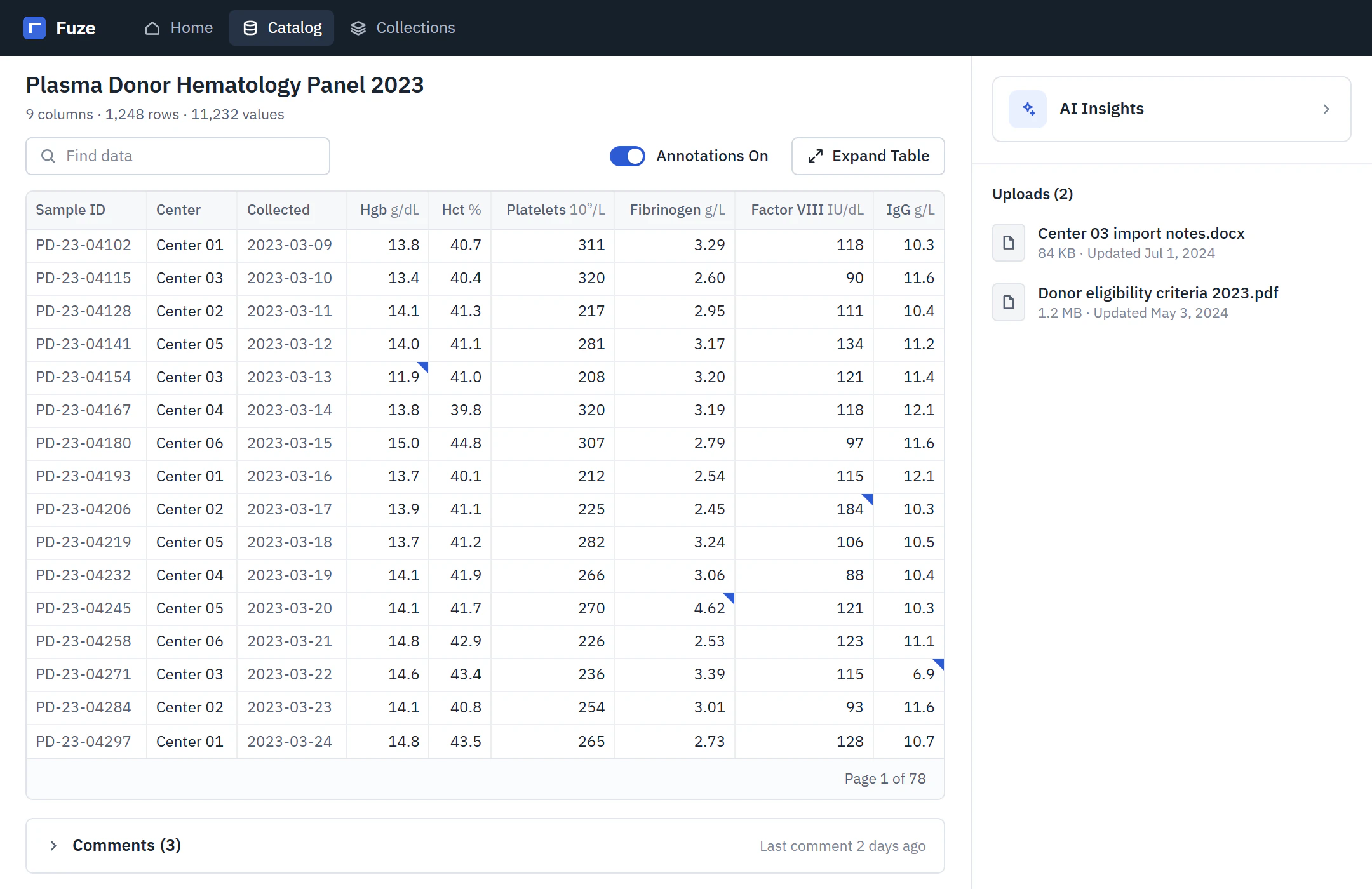Click the magnifier search icon

48,156
